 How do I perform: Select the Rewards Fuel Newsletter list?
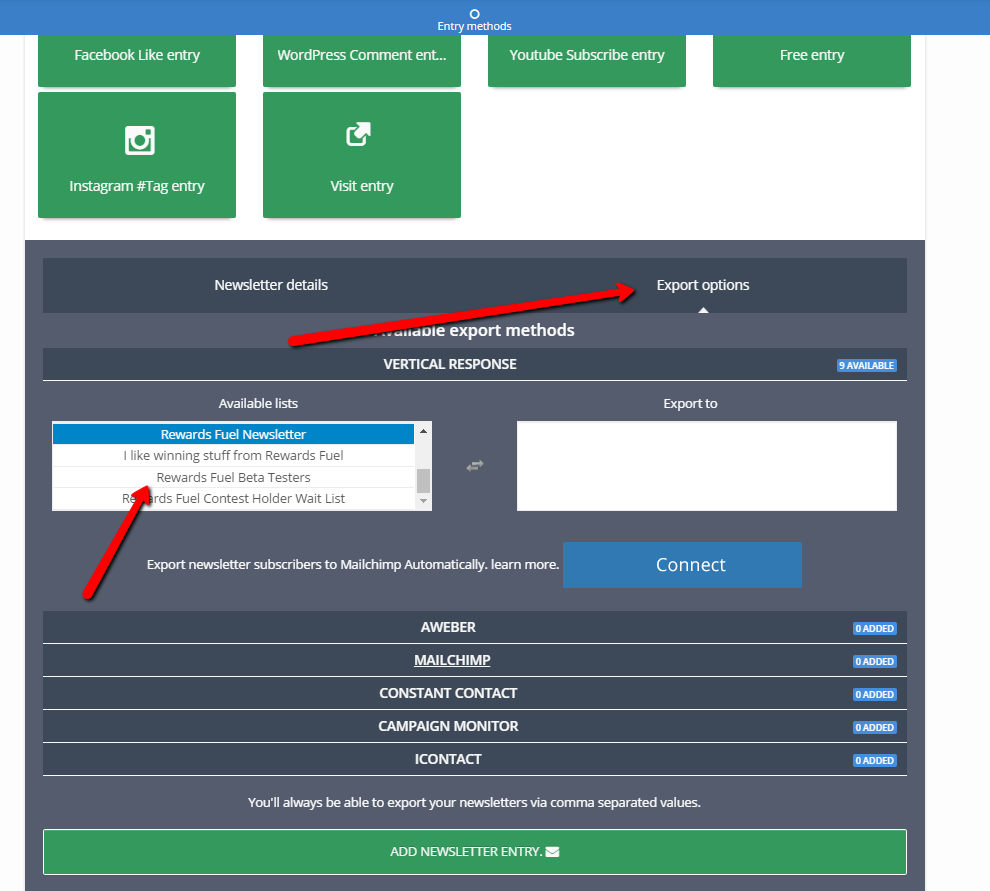point(234,434)
